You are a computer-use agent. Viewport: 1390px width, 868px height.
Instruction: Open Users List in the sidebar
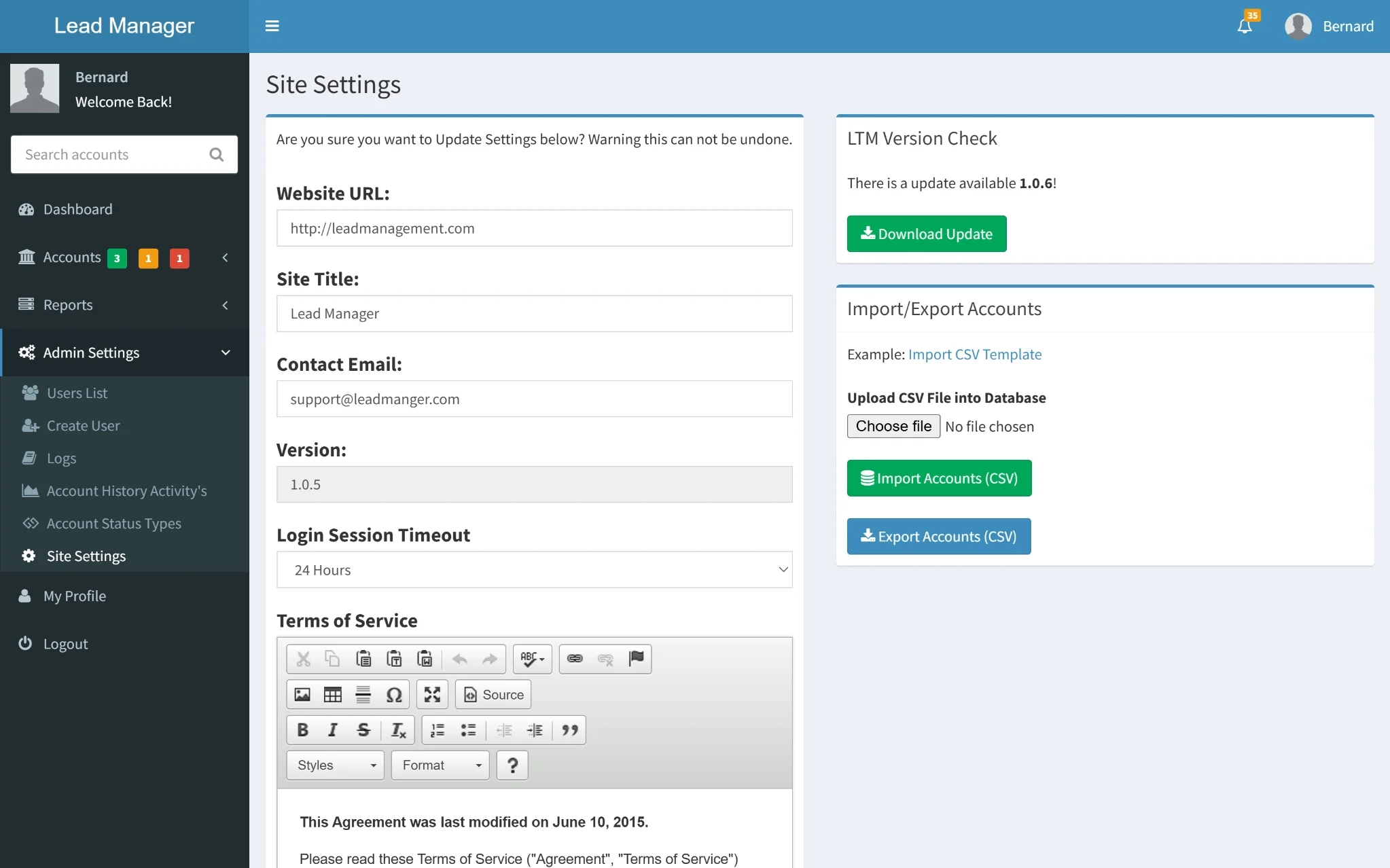pyautogui.click(x=77, y=393)
